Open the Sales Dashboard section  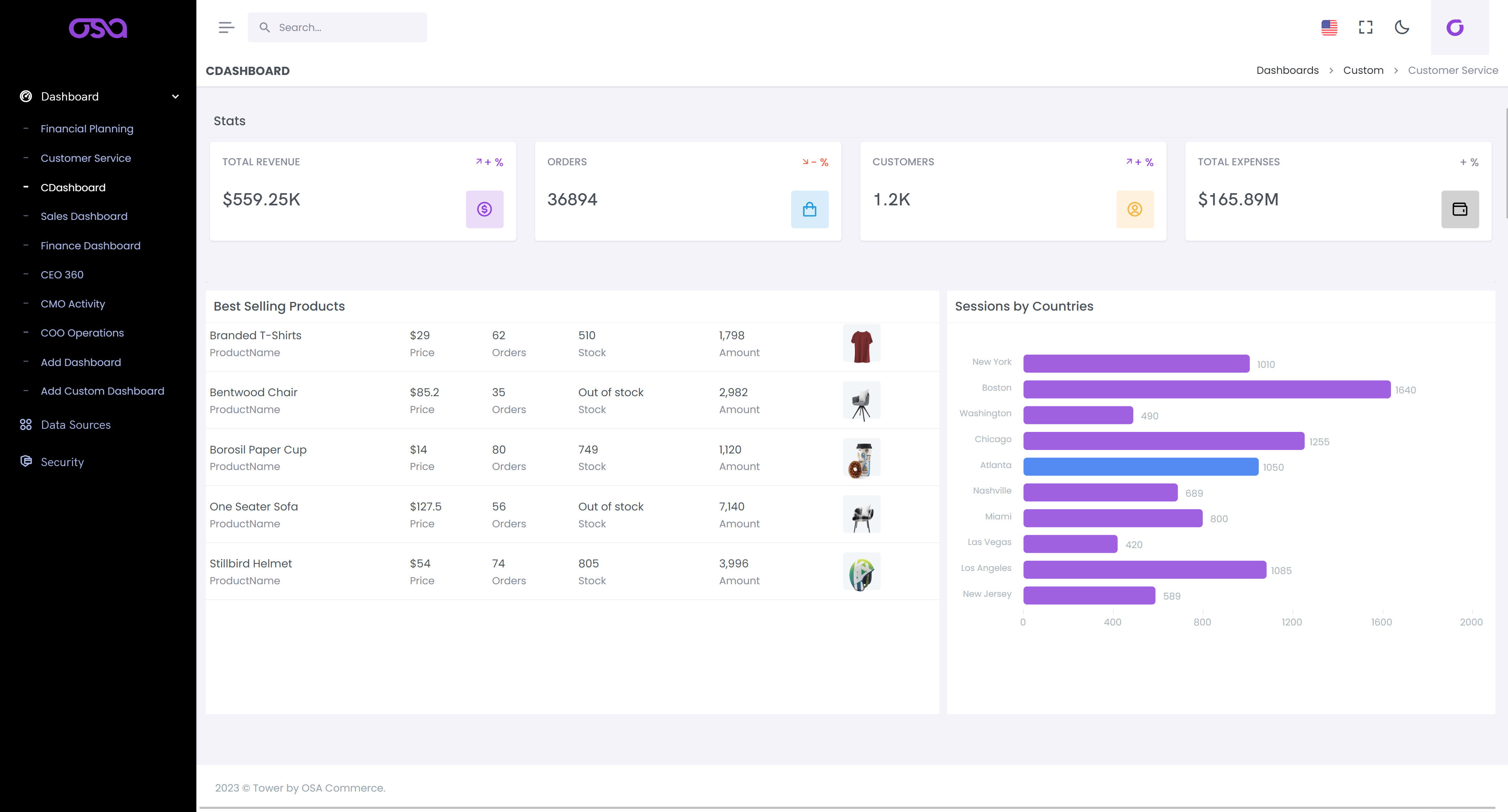pyautogui.click(x=84, y=216)
